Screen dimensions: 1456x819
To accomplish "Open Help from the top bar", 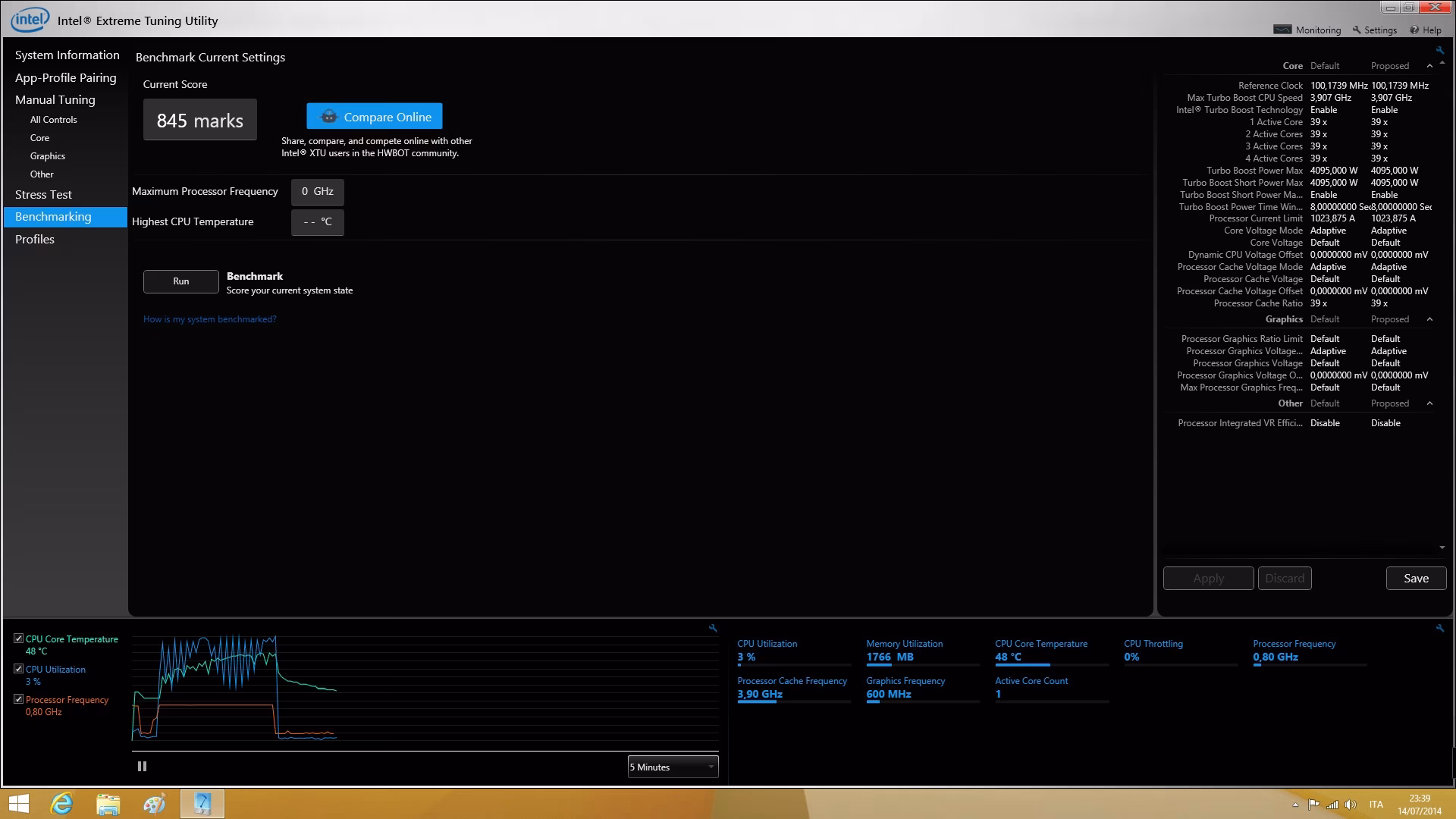I will (x=1426, y=30).
